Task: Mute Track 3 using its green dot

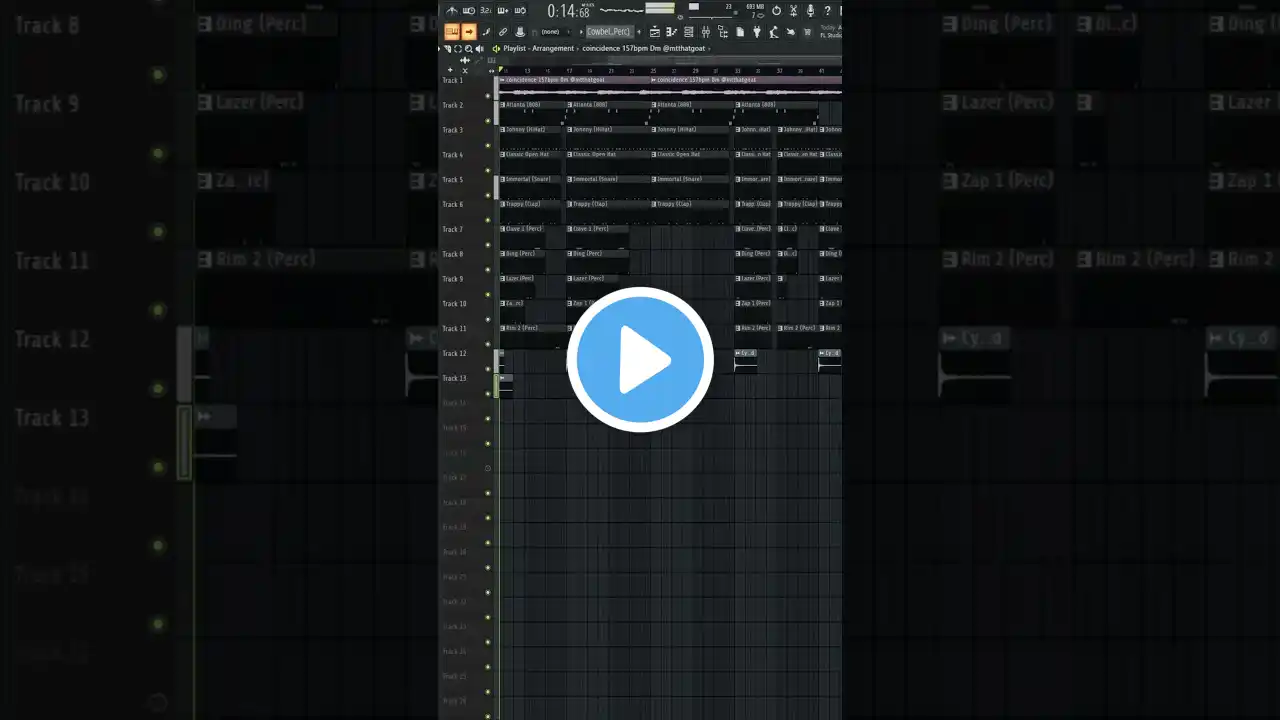Action: click(x=488, y=146)
